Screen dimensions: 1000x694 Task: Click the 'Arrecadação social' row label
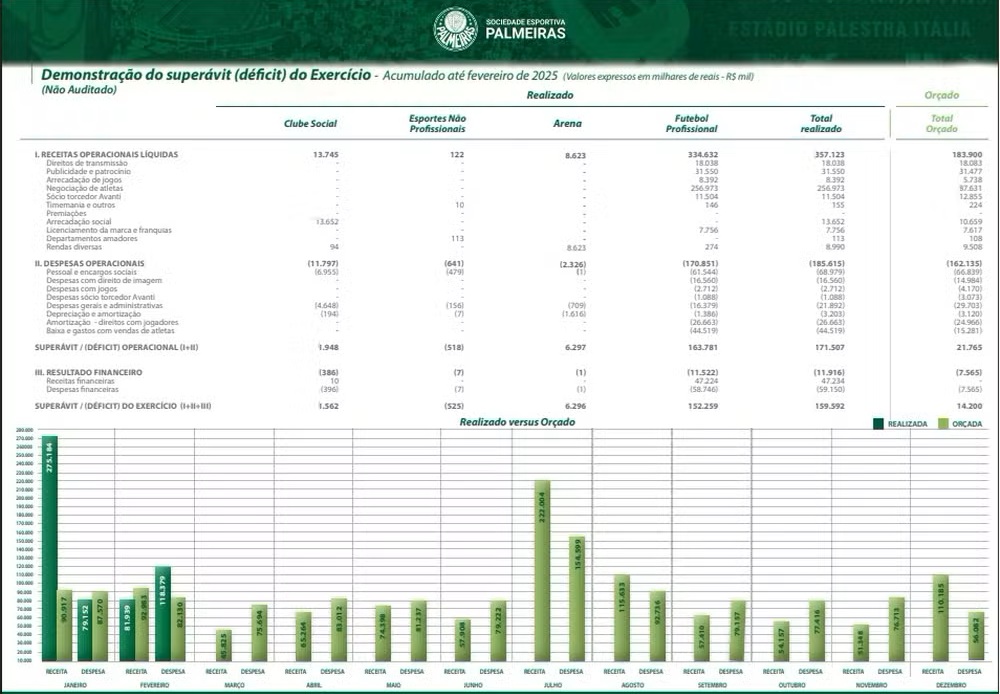click(x=78, y=221)
